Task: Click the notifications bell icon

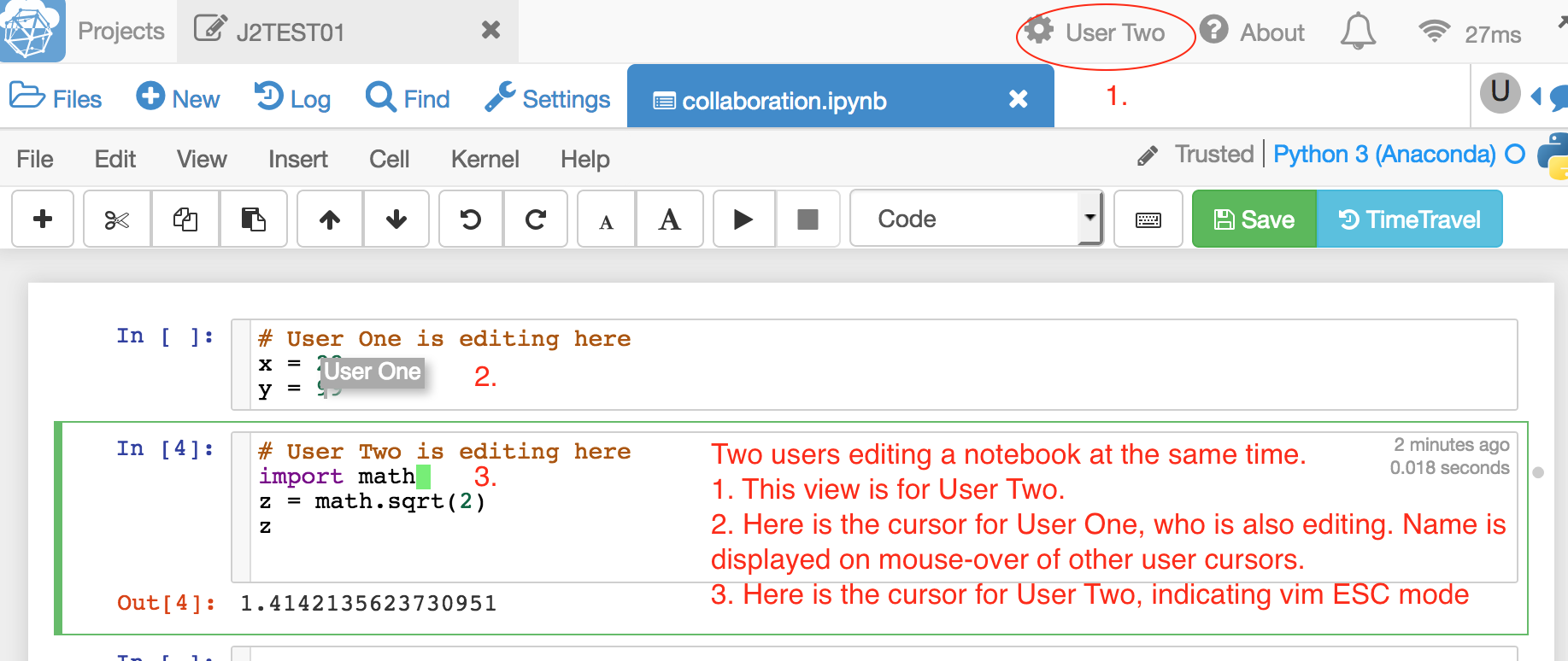Action: pos(1357,32)
